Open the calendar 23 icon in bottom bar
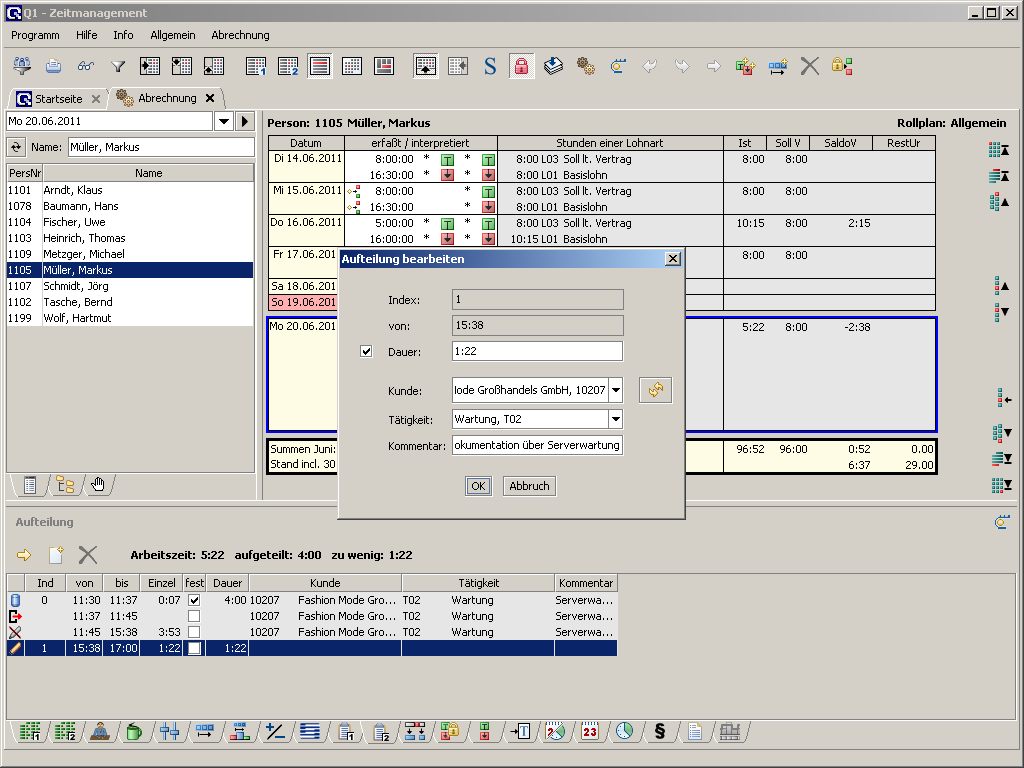 (x=590, y=732)
